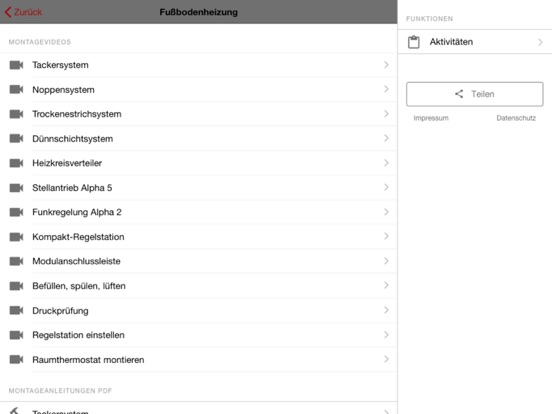Click the clipboard icon next to Aktivitäten
Image resolution: width=552 pixels, height=414 pixels.
pyautogui.click(x=414, y=42)
